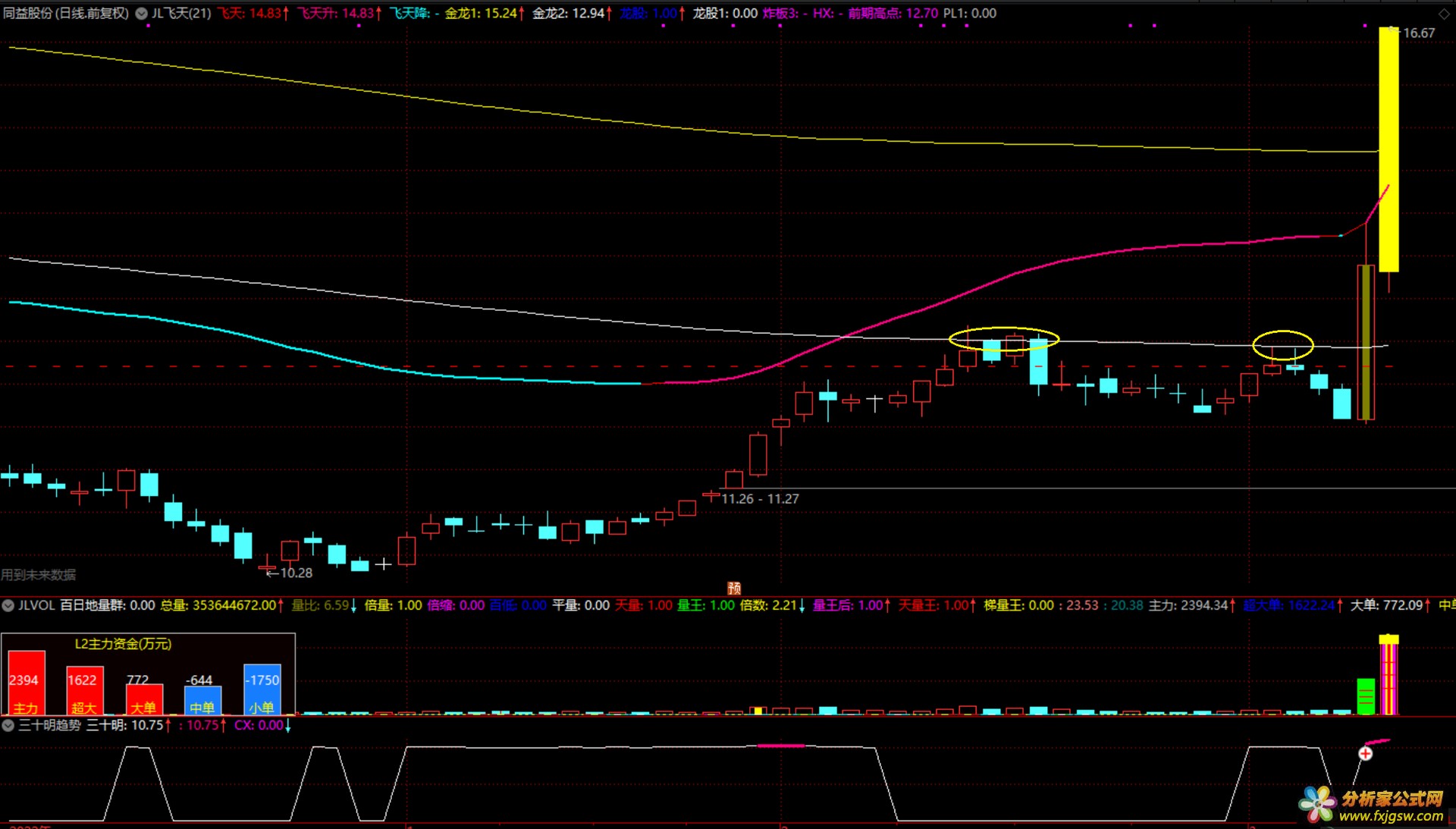Click the 11.26 - 11.27 gap label
The height and width of the screenshot is (829, 1456).
coord(760,499)
